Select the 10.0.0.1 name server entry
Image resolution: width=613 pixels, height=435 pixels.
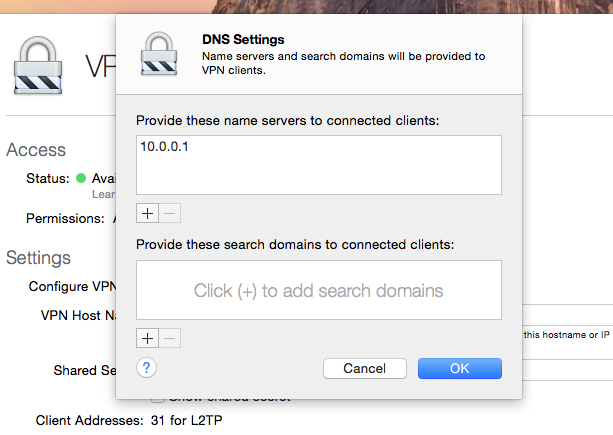pos(165,146)
